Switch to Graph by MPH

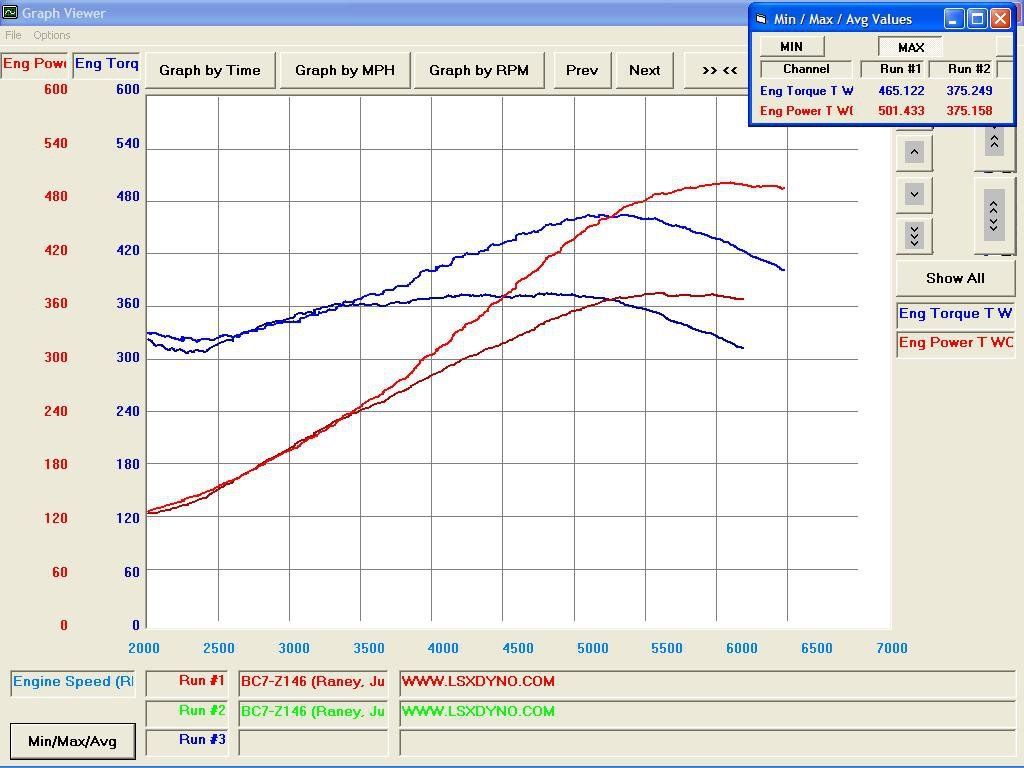tap(345, 70)
